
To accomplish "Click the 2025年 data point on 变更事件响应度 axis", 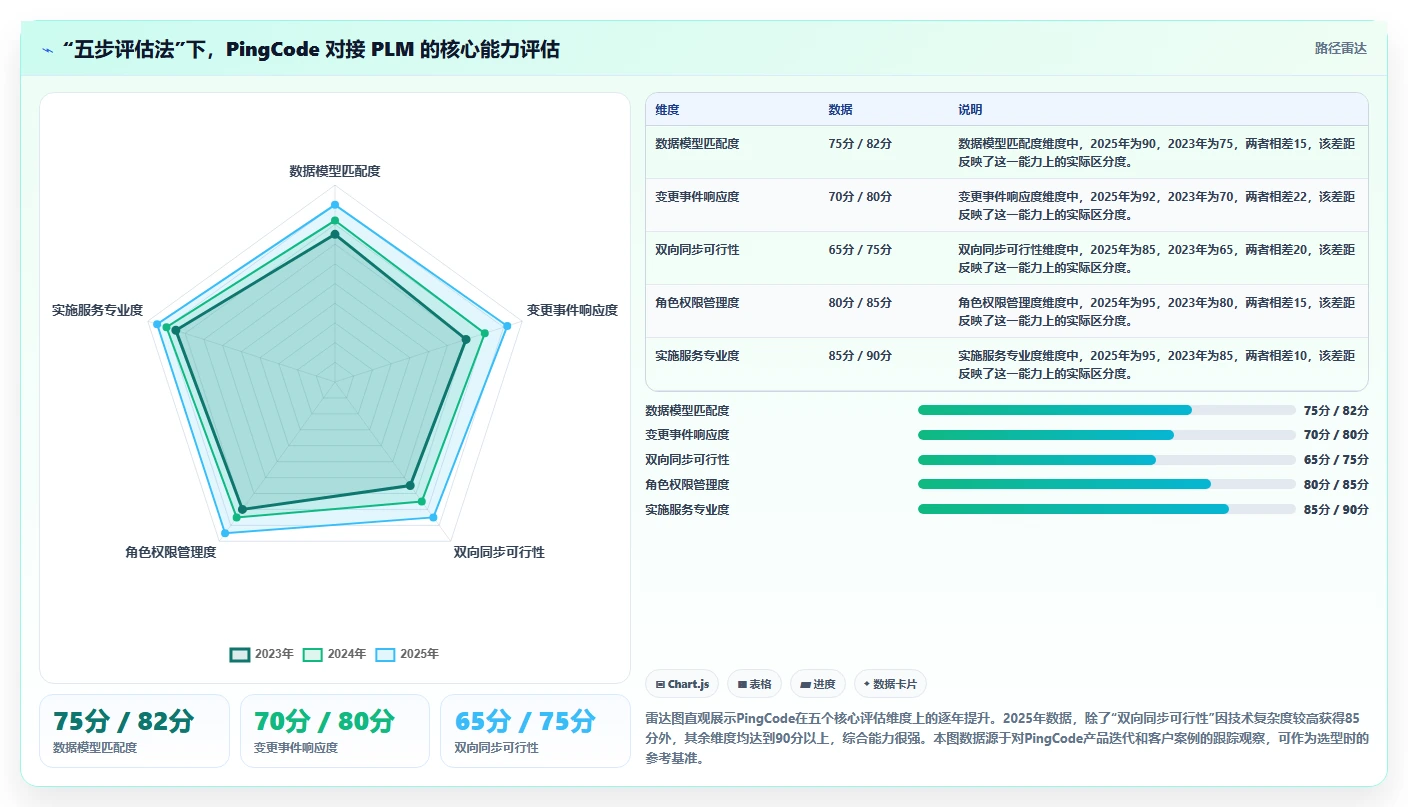I will 507,326.
